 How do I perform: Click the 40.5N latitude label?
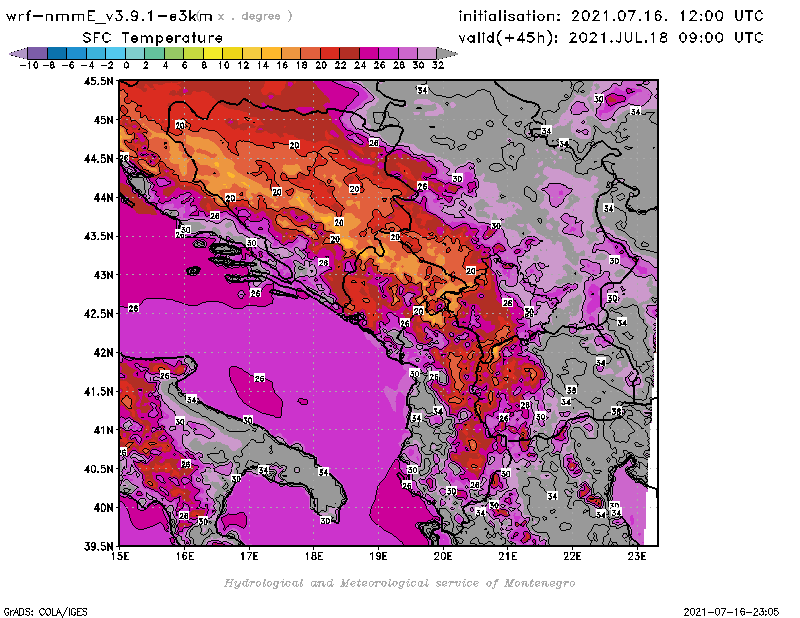[x=99, y=469]
